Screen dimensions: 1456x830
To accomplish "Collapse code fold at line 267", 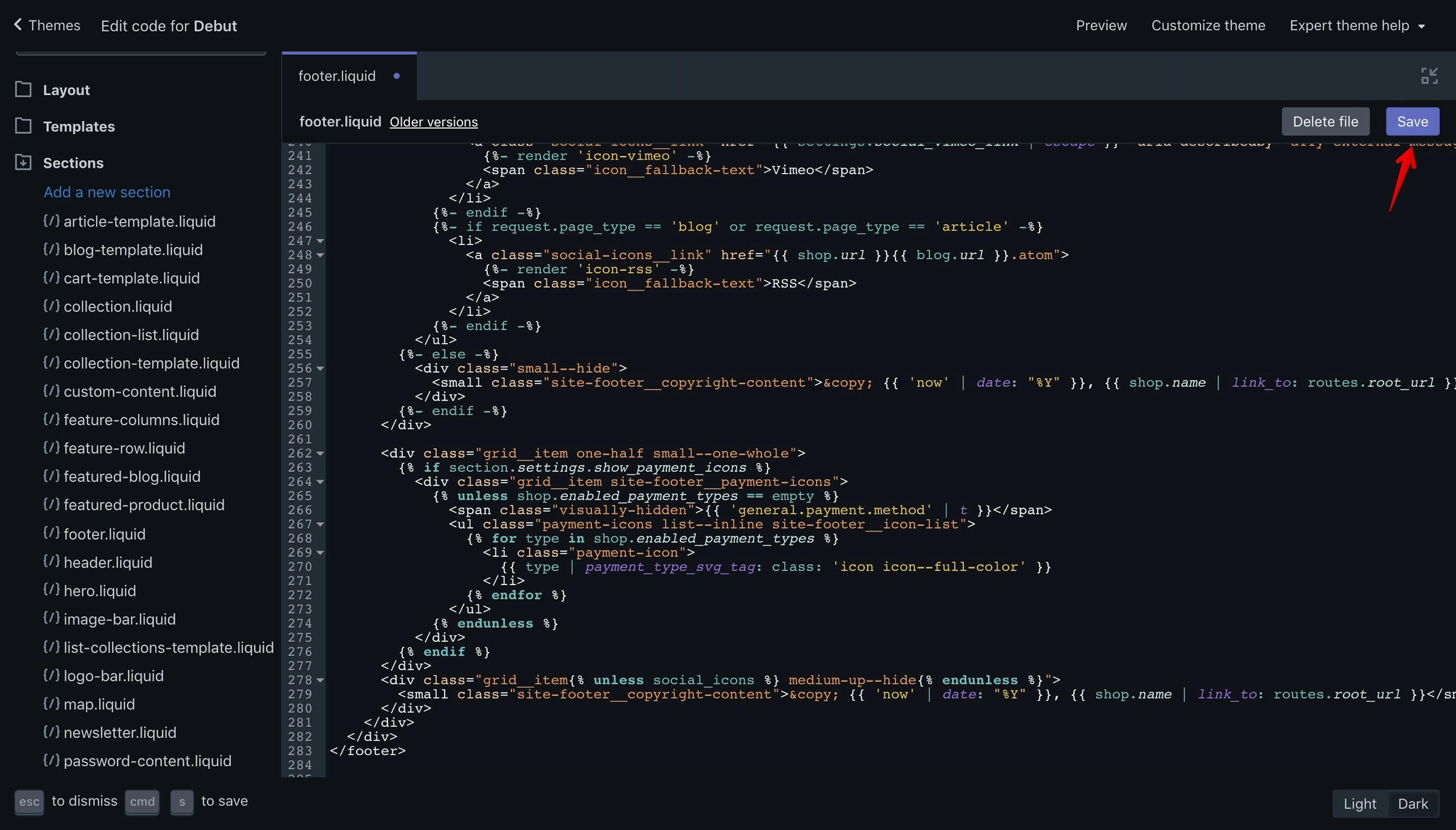I will [x=320, y=525].
